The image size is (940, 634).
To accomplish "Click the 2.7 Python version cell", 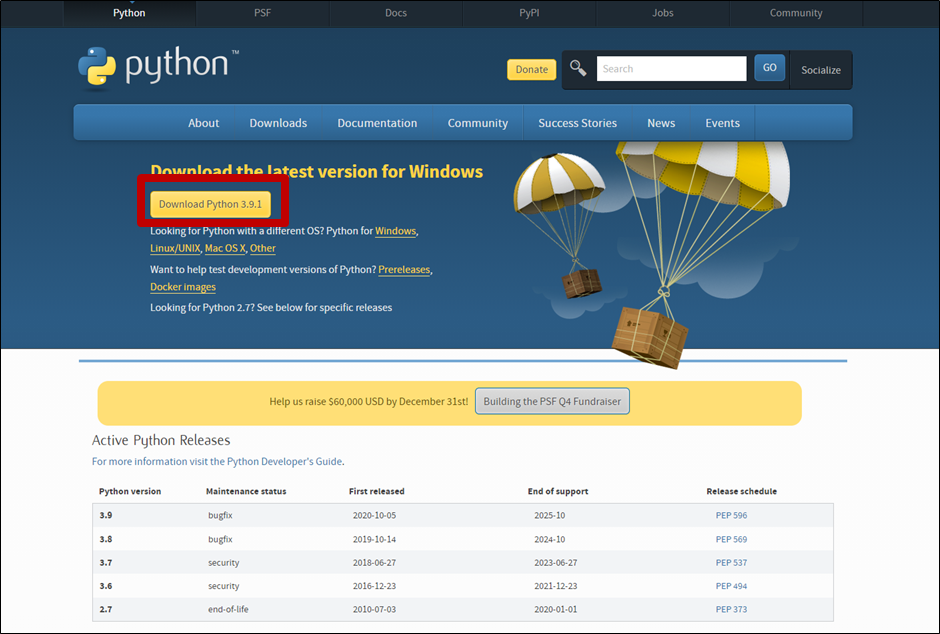I will point(106,609).
